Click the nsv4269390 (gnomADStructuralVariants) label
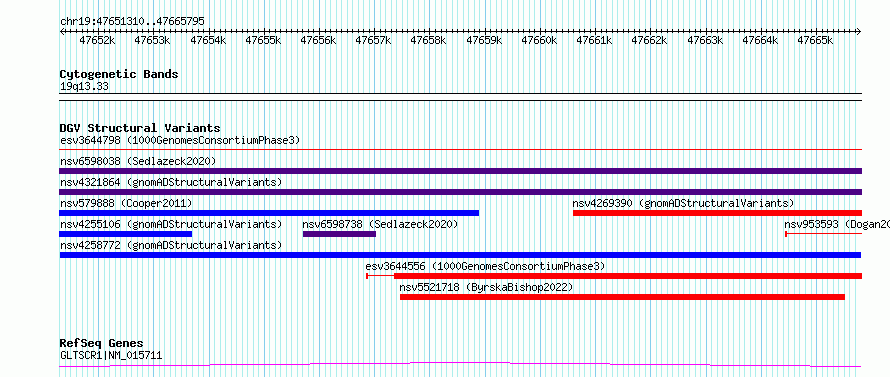890x377 pixels. pyautogui.click(x=683, y=203)
